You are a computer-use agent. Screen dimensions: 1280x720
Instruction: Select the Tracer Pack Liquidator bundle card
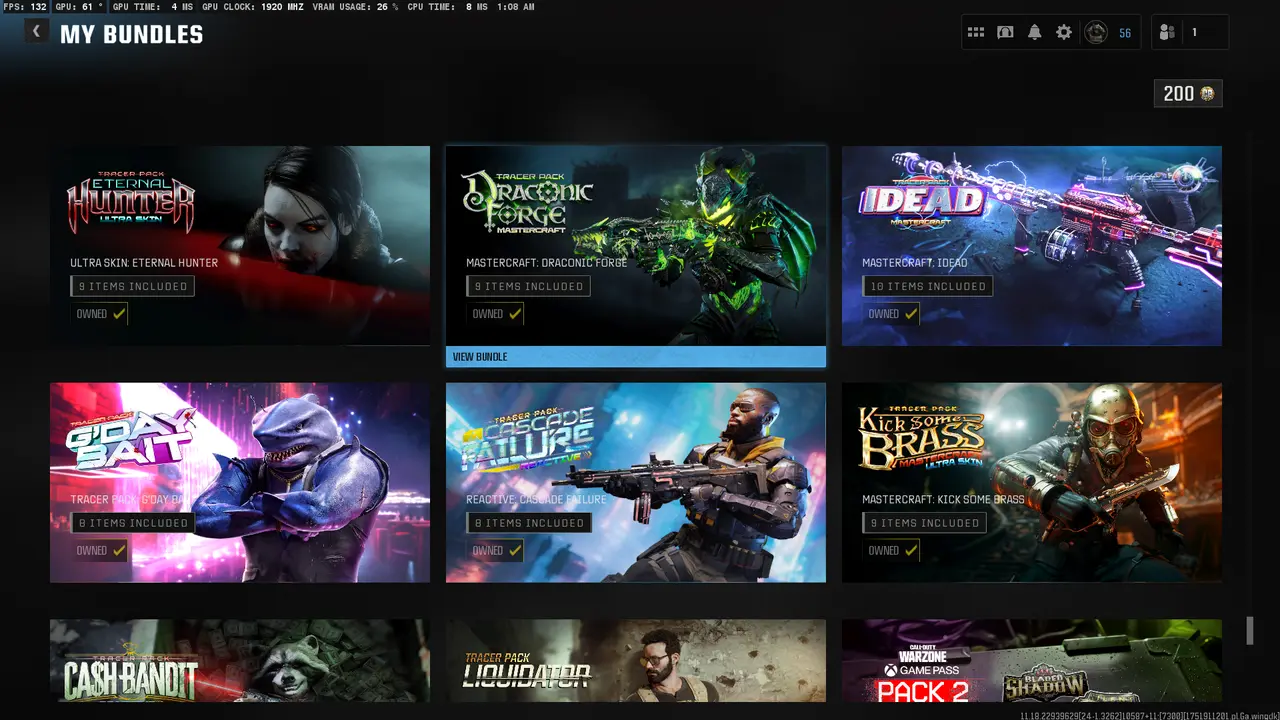tap(636, 661)
